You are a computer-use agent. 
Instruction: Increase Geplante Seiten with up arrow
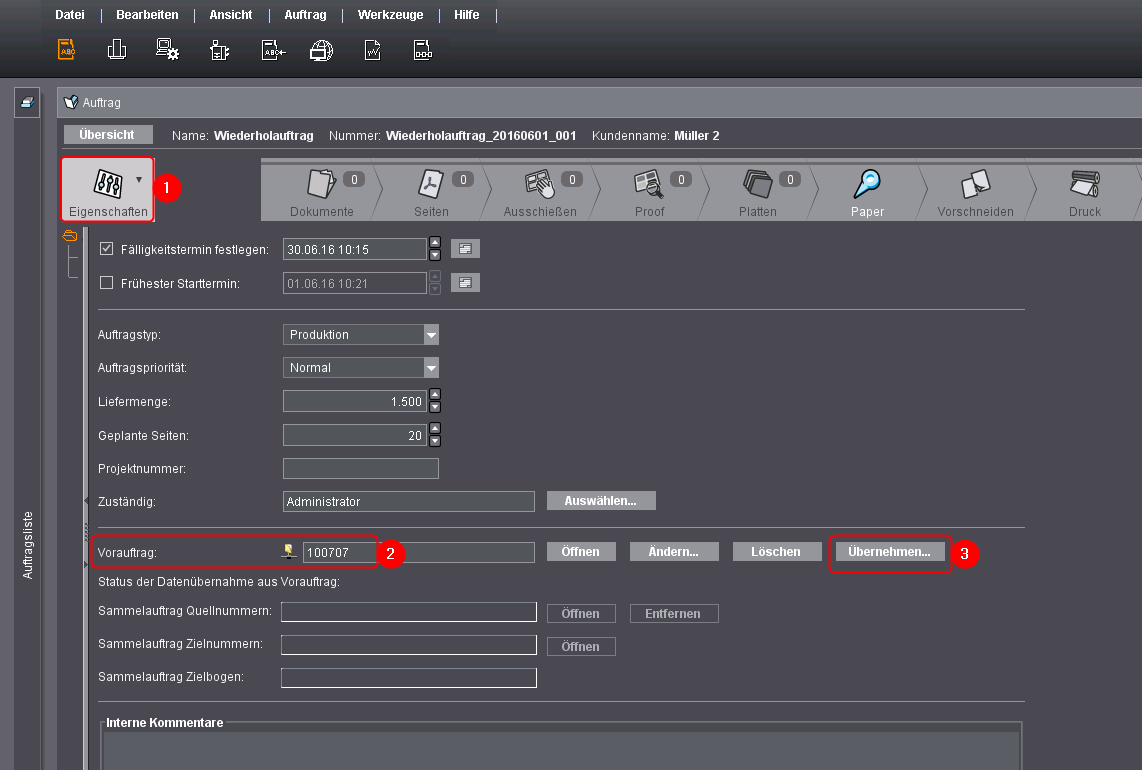[x=435, y=428]
